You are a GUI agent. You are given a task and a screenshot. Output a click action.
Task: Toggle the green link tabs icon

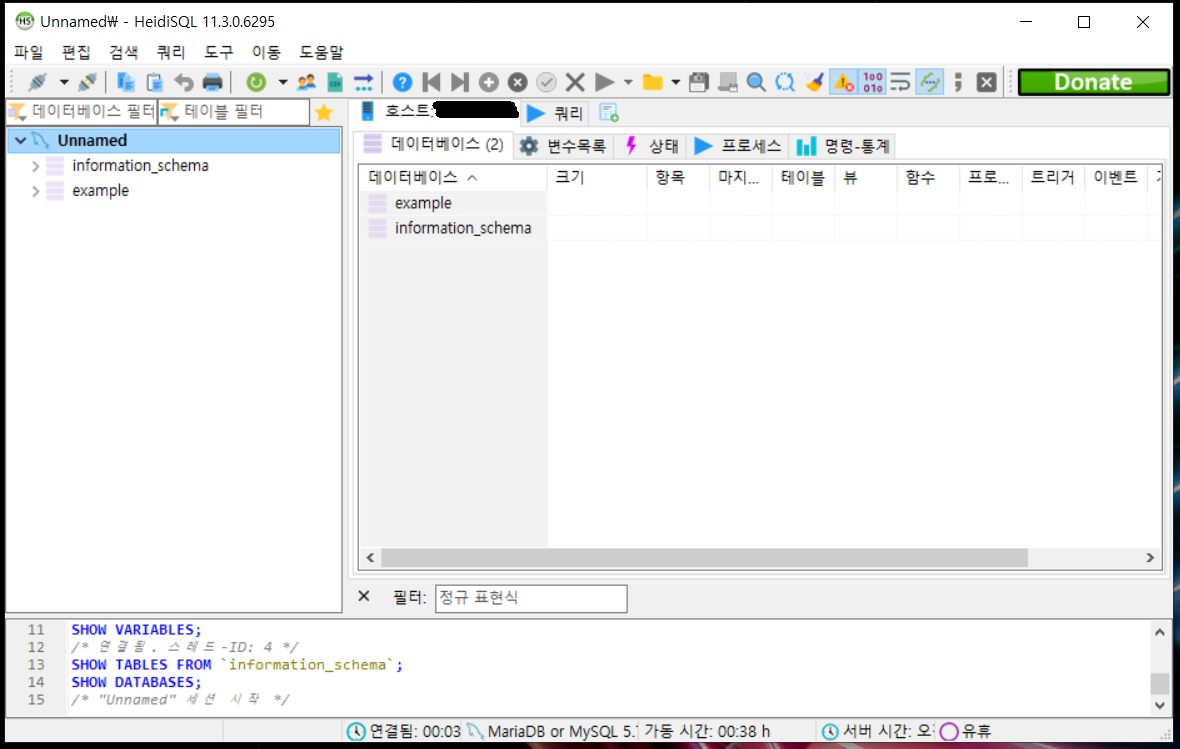[930, 82]
